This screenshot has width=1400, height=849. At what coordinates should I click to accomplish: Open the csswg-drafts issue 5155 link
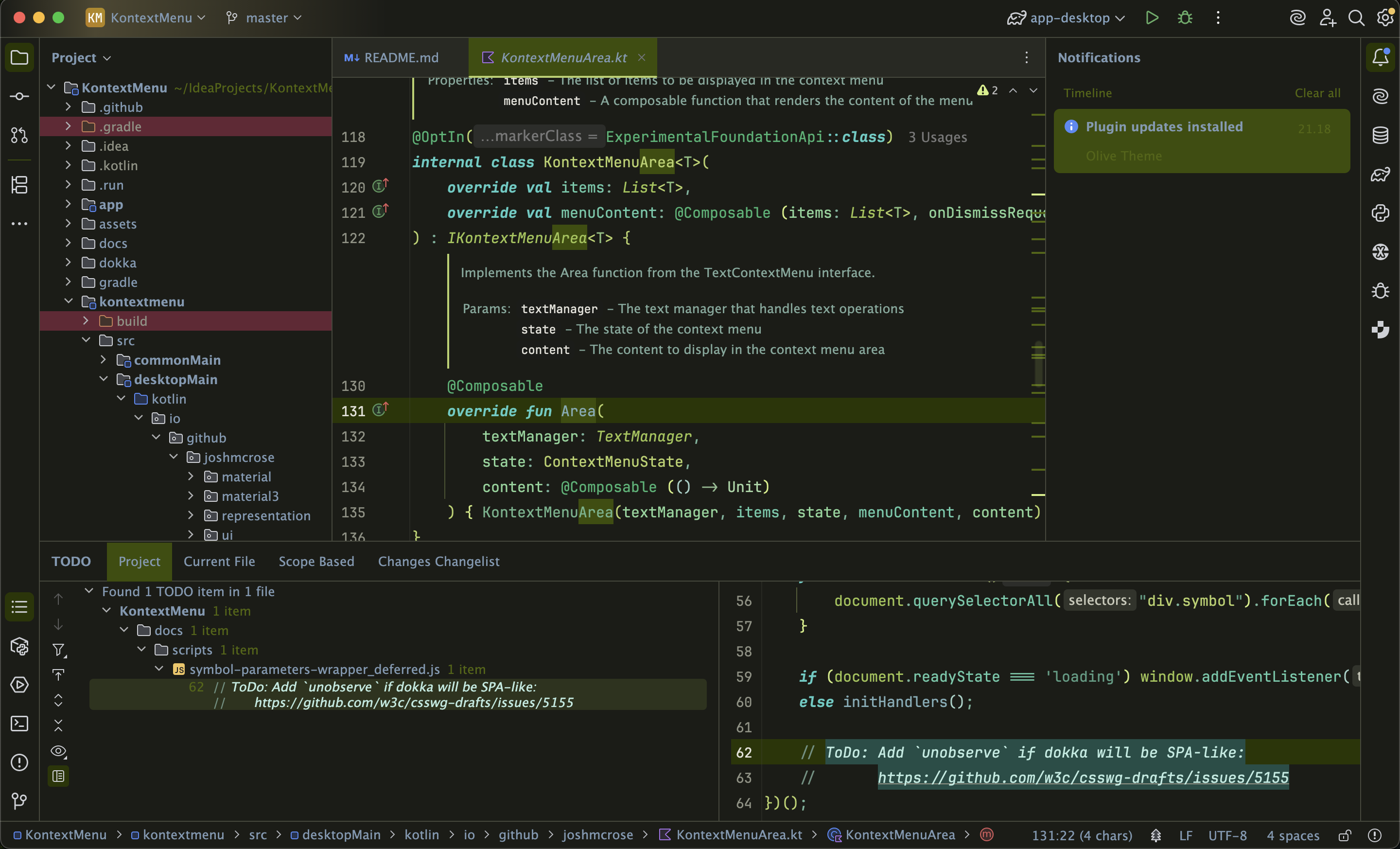[x=1083, y=778]
